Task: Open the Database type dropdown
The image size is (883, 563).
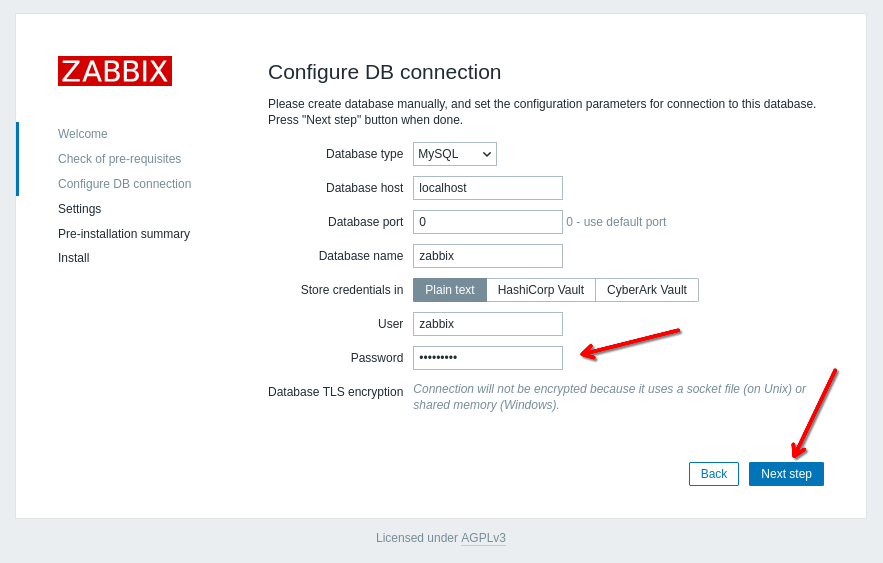Action: [x=454, y=154]
